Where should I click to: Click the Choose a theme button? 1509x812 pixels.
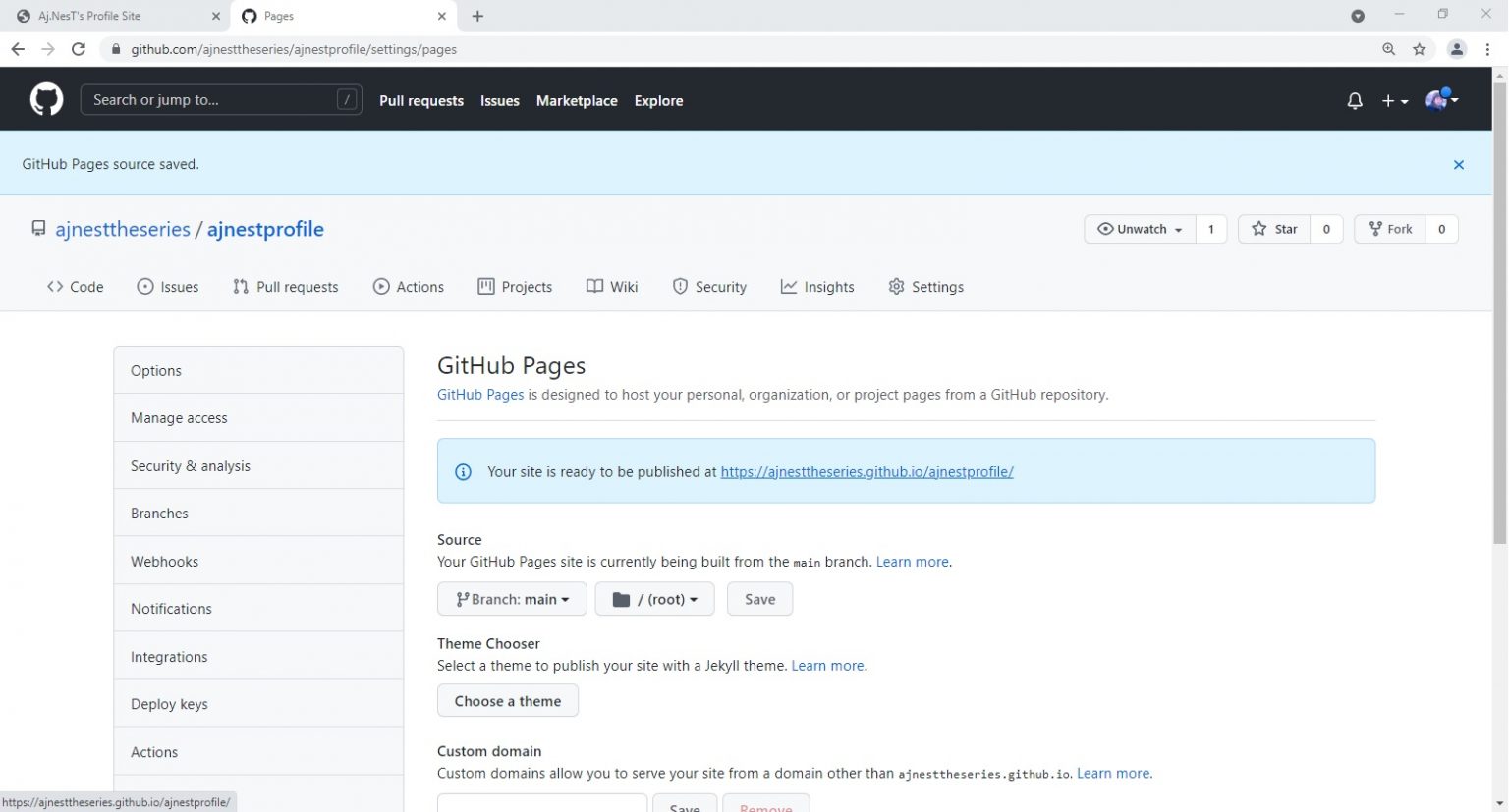(507, 701)
